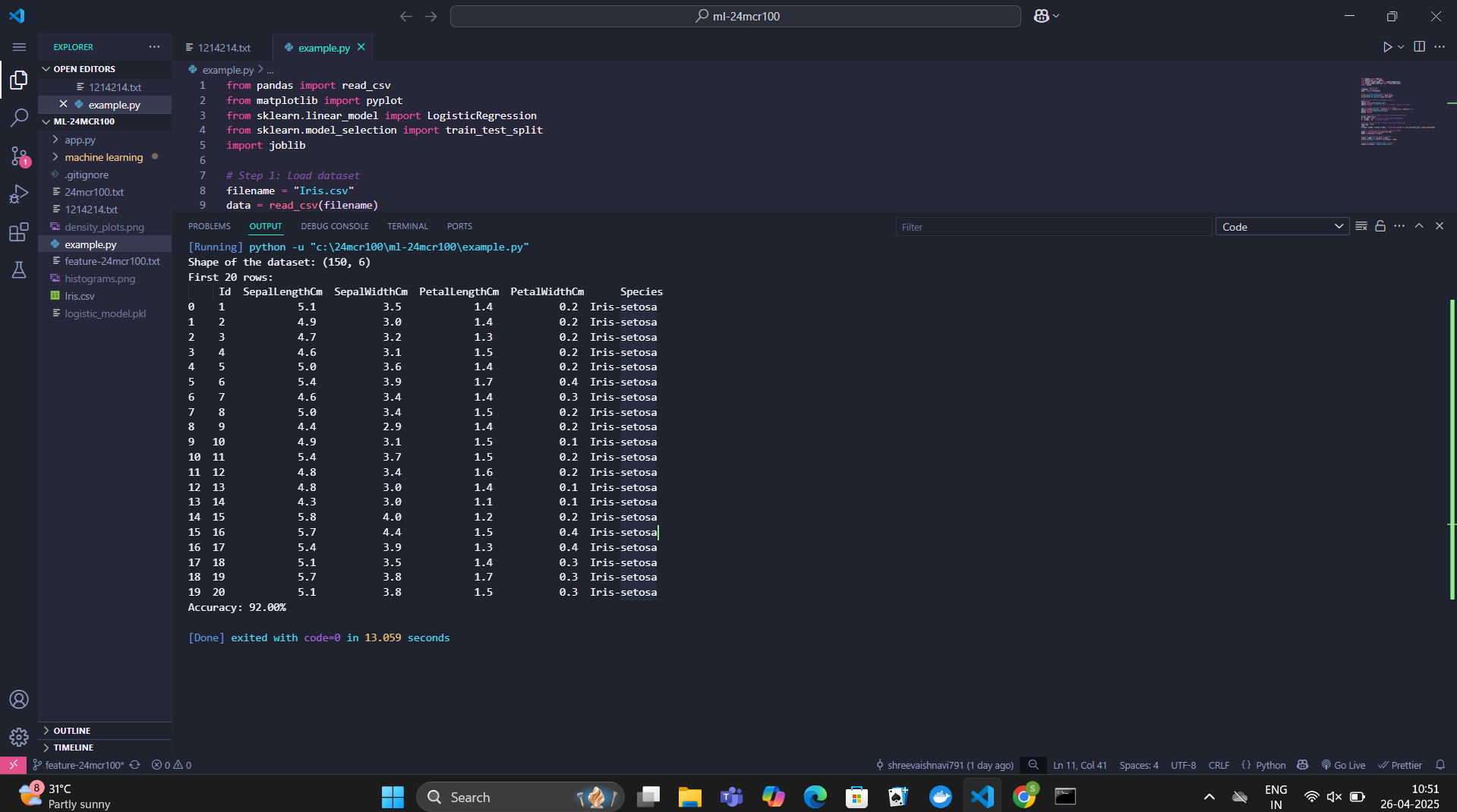Close the bottom panel
This screenshot has width=1457, height=812.
point(1440,226)
